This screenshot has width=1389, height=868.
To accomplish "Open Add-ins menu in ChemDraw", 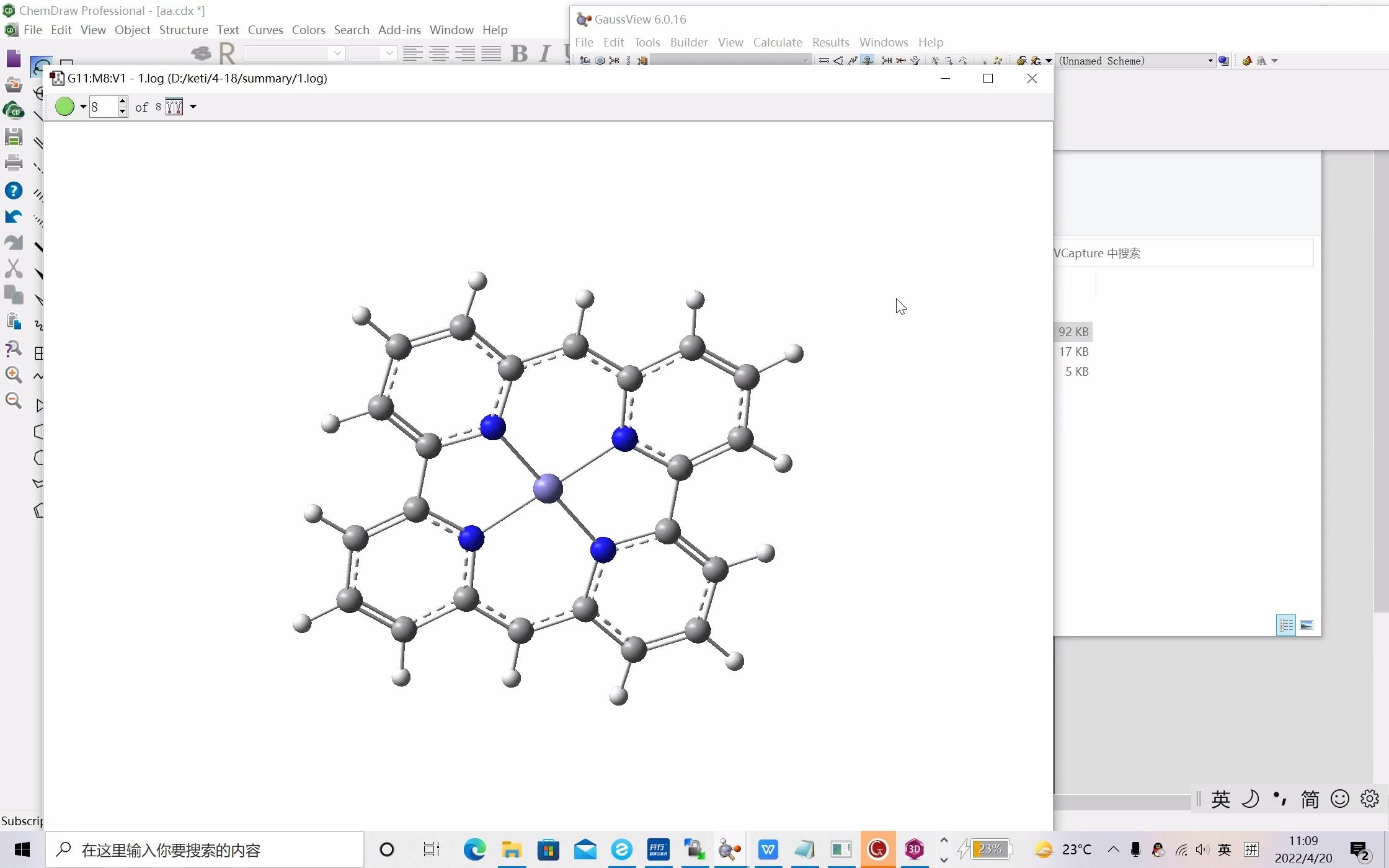I will (x=399, y=29).
